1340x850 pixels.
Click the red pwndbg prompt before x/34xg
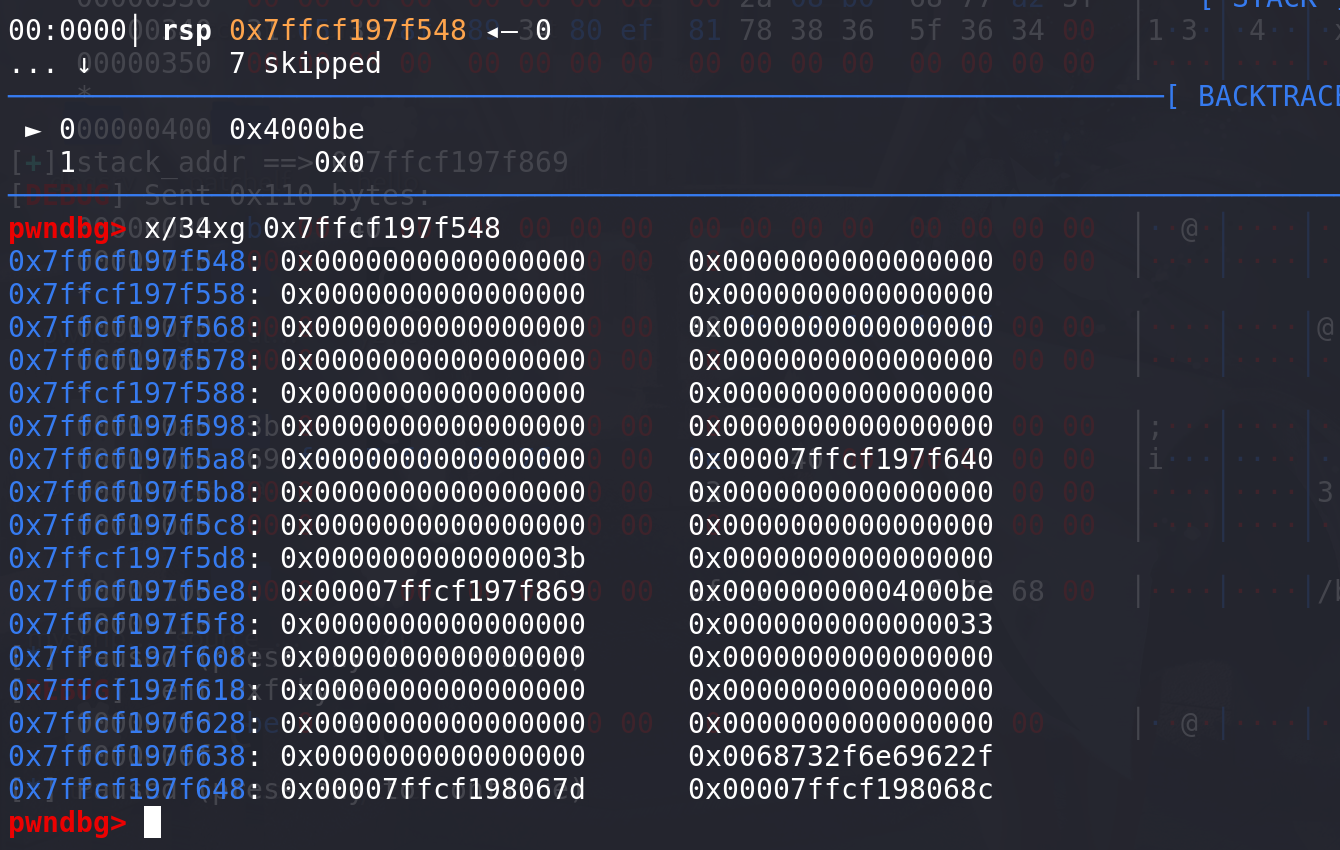click(x=67, y=229)
